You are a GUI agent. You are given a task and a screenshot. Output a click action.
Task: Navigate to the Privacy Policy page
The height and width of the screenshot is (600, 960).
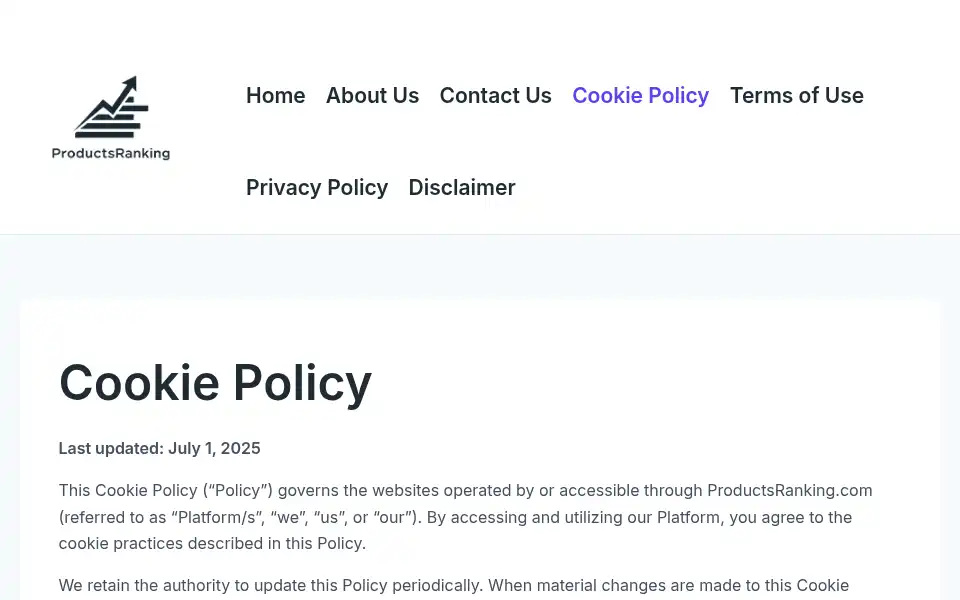coord(317,187)
